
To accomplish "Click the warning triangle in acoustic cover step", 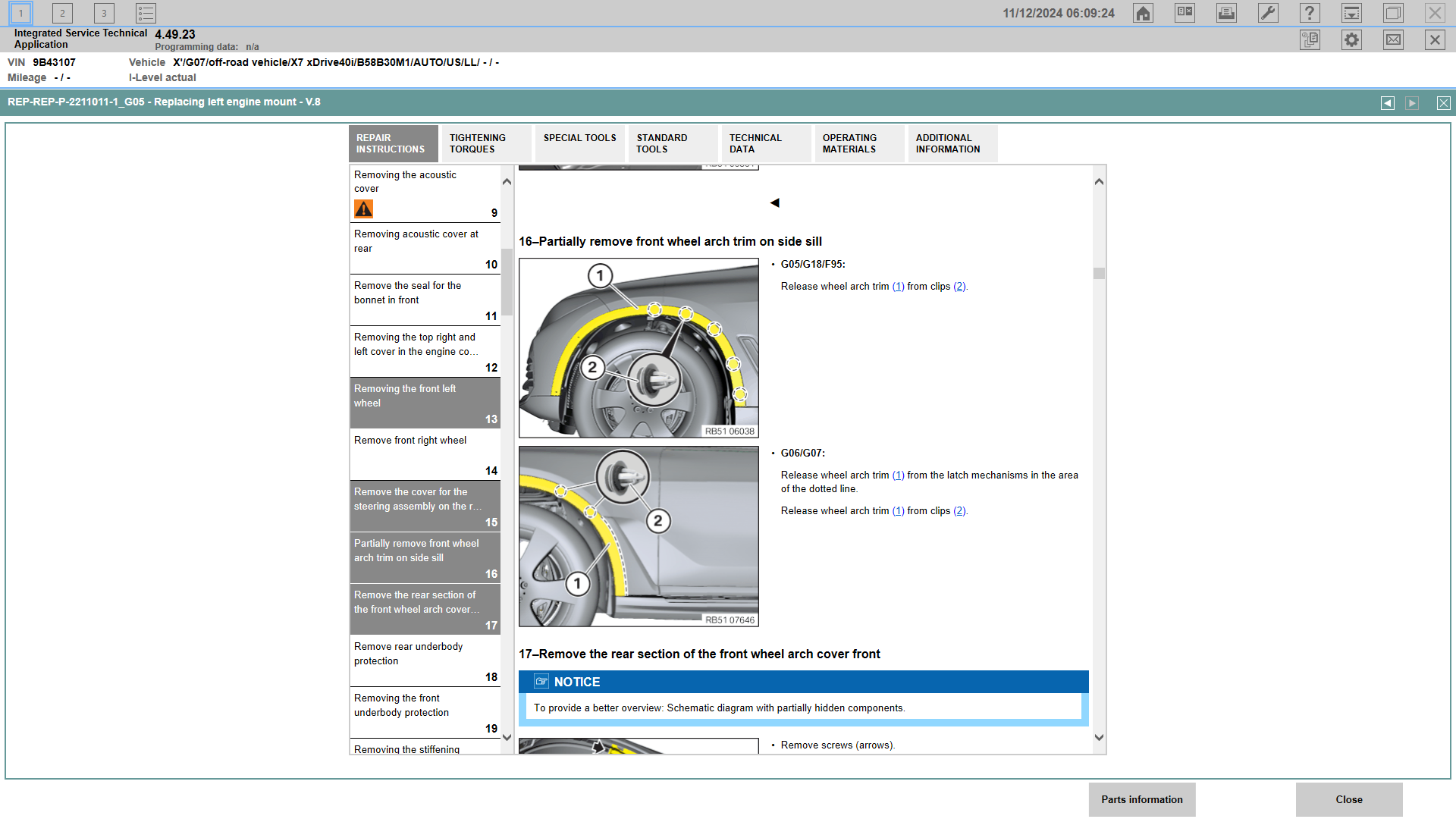I will 363,209.
